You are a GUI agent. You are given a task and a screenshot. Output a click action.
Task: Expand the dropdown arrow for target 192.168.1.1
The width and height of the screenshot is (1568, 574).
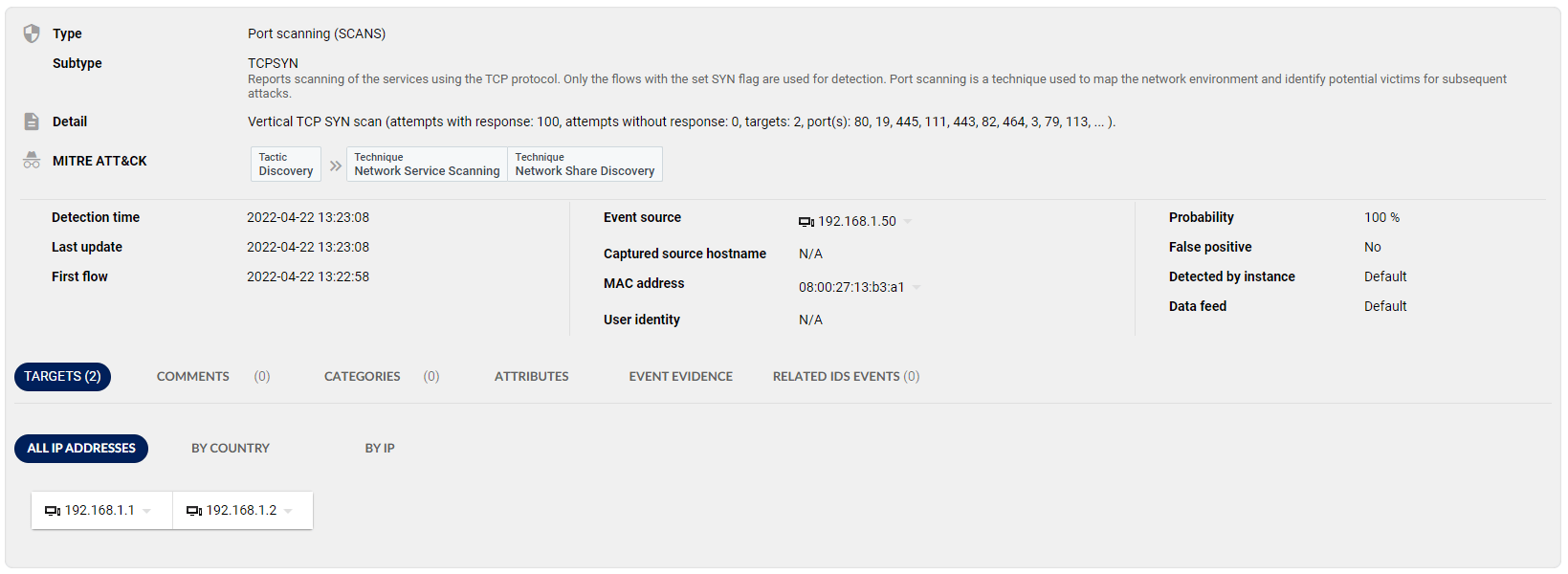[146, 511]
